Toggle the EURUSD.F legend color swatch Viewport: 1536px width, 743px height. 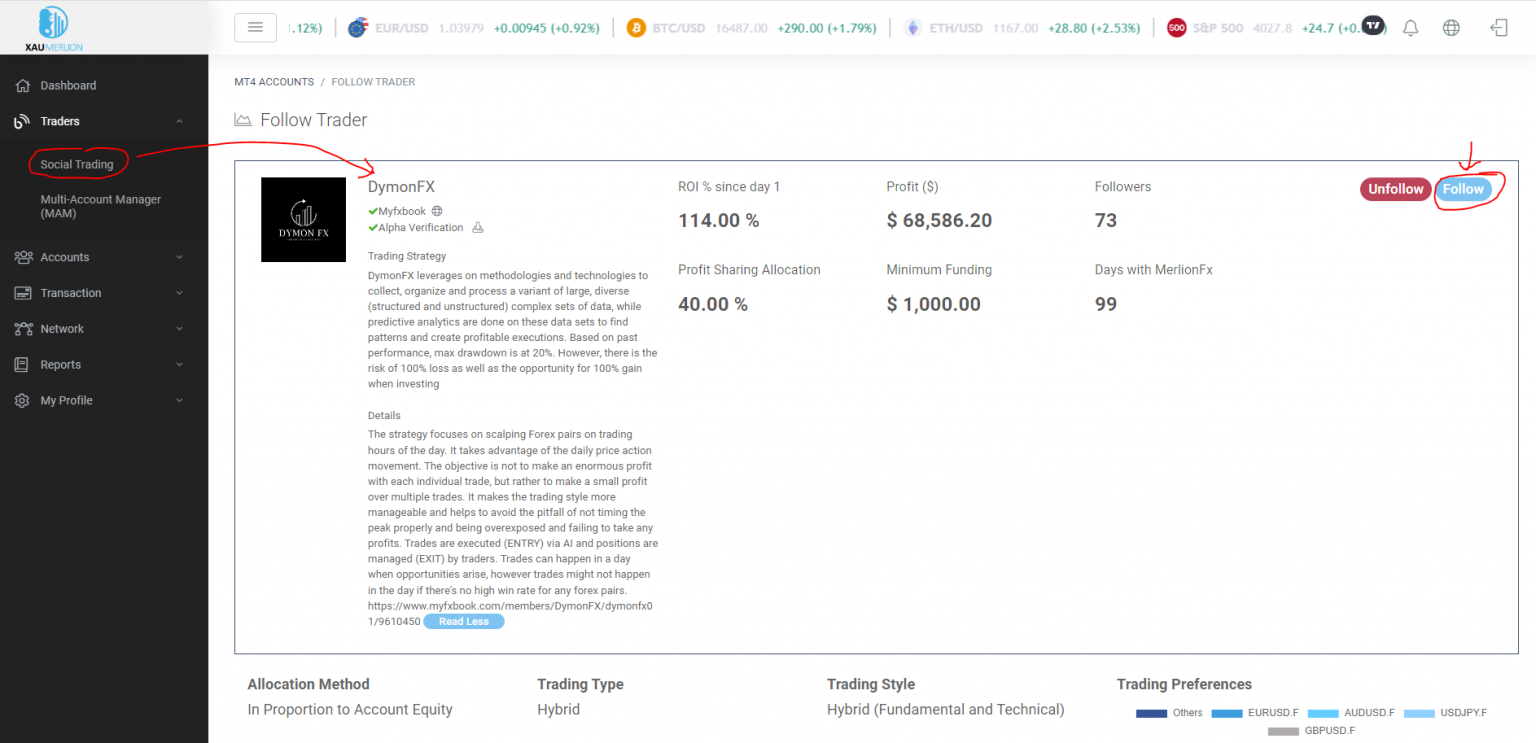pyautogui.click(x=1226, y=713)
